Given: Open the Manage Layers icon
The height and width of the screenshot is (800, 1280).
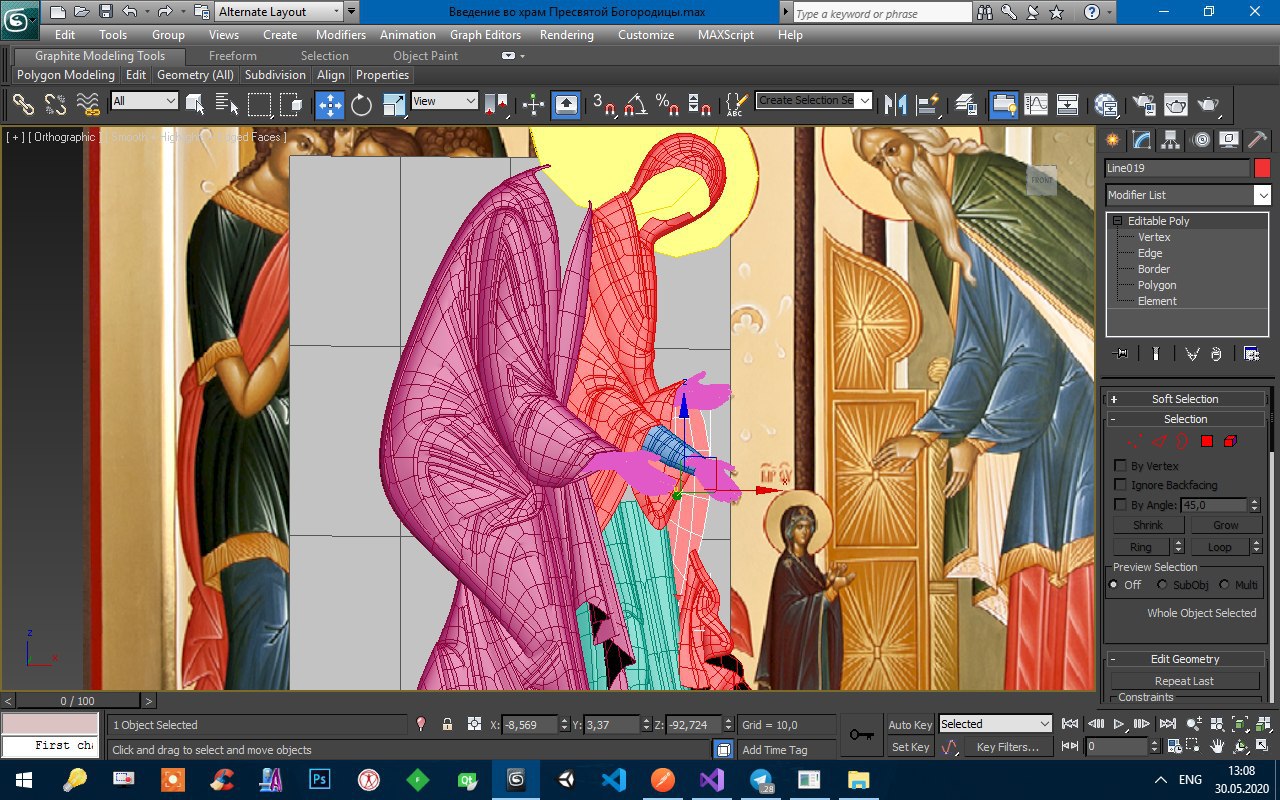Looking at the screenshot, I should point(966,103).
